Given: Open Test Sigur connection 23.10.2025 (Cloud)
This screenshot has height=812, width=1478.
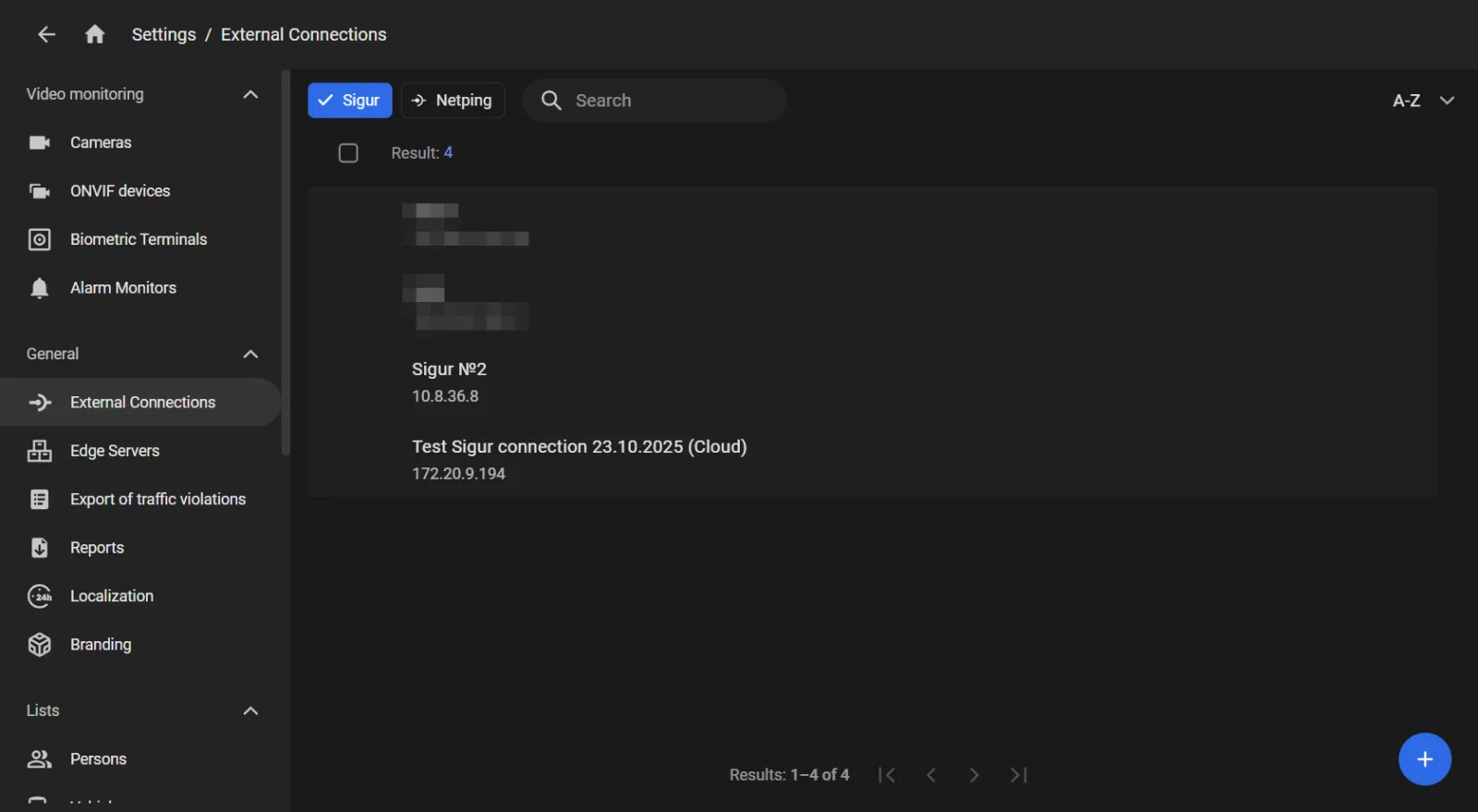Looking at the screenshot, I should pyautogui.click(x=579, y=447).
